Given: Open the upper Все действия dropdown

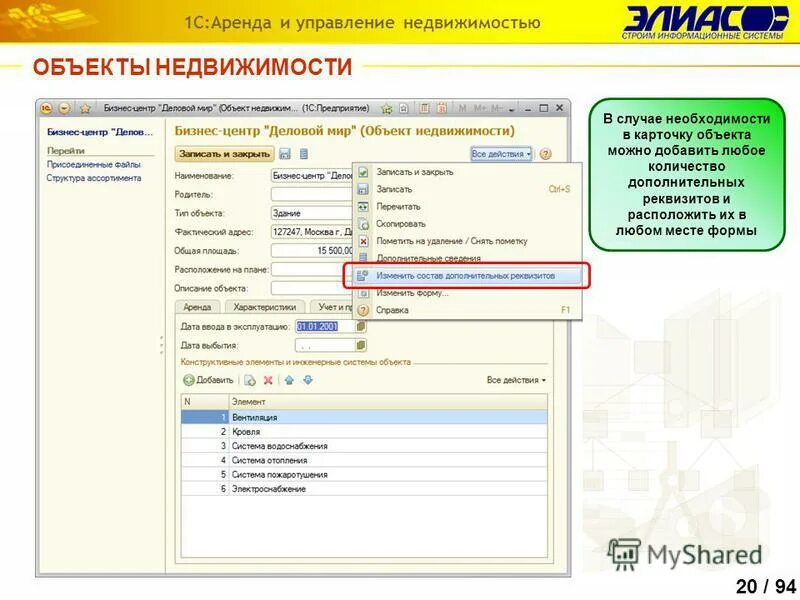Looking at the screenshot, I should [x=501, y=154].
